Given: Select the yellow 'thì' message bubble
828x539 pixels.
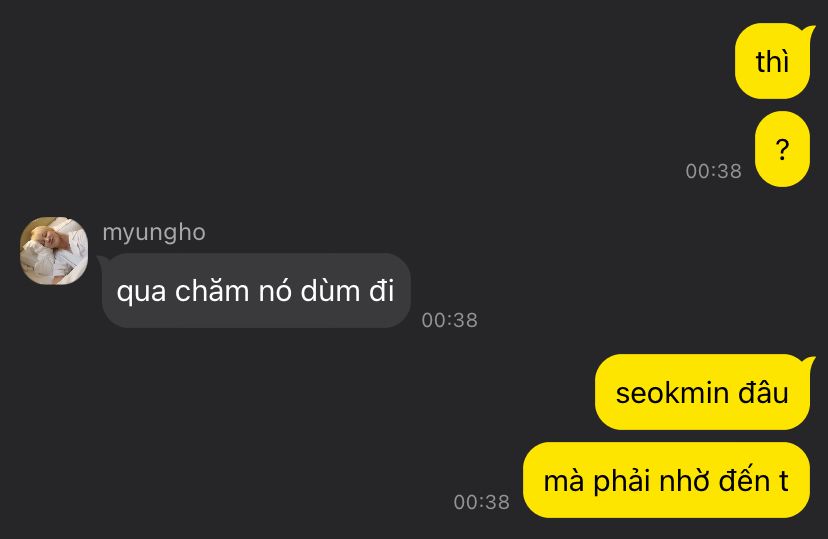Looking at the screenshot, I should [x=772, y=61].
